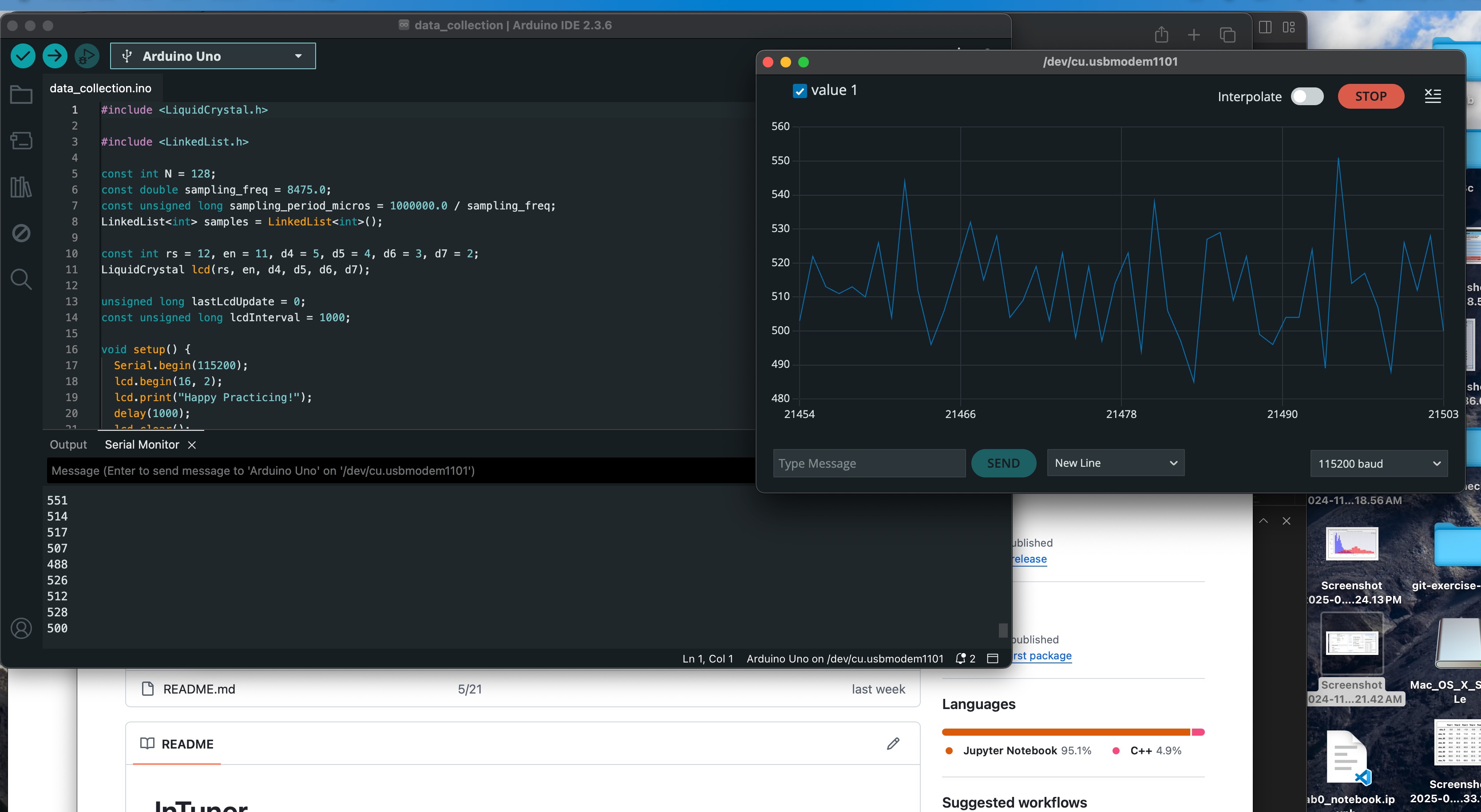Click the serial value 488

57,564
